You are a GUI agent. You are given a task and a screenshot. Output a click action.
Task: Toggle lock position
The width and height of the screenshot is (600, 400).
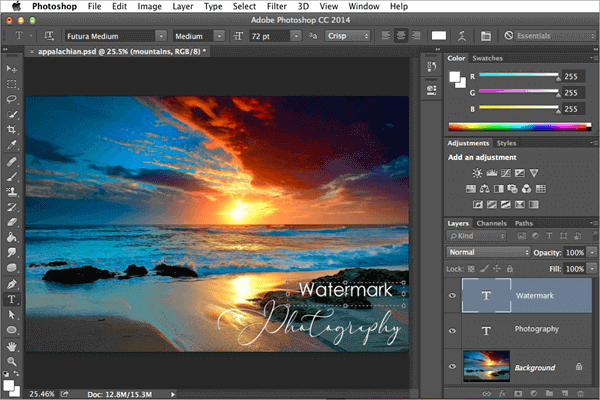[497, 269]
